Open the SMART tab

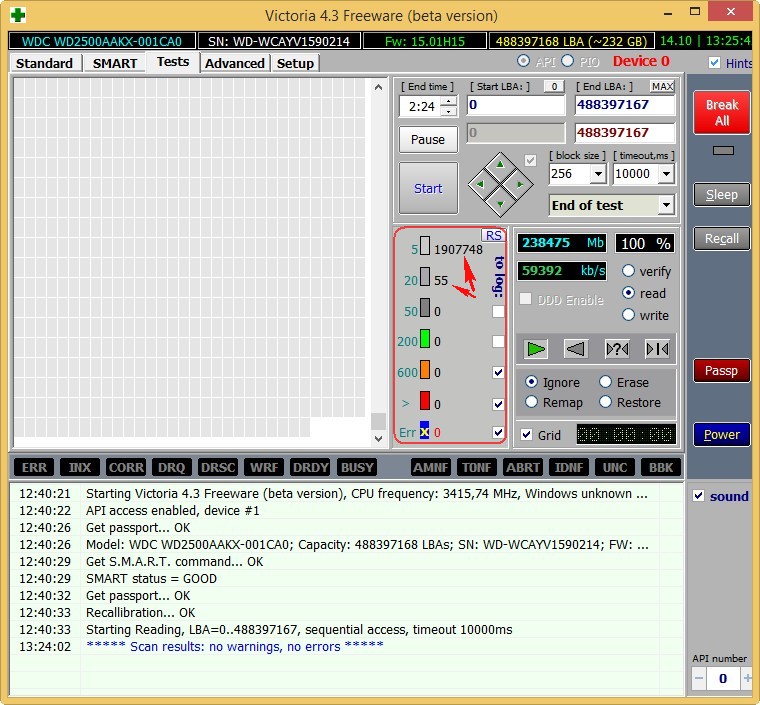[x=115, y=63]
